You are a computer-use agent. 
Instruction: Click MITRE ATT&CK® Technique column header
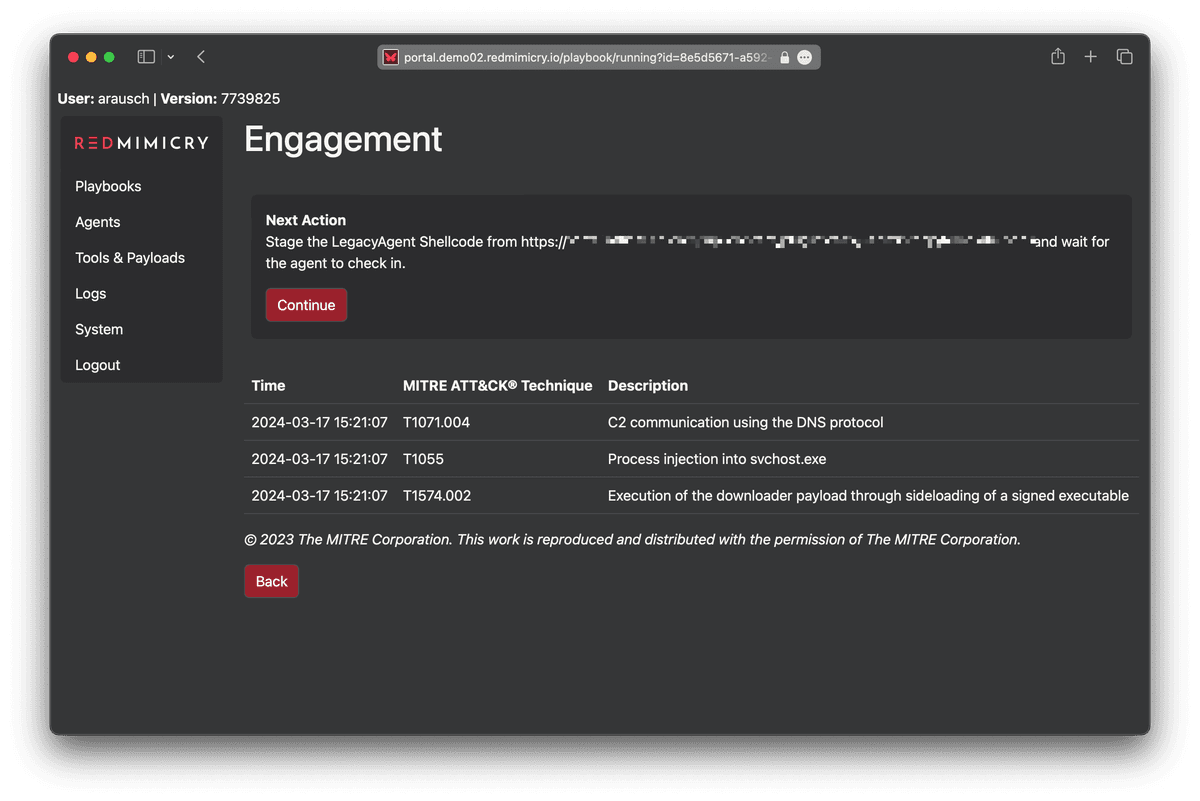pyautogui.click(x=498, y=386)
